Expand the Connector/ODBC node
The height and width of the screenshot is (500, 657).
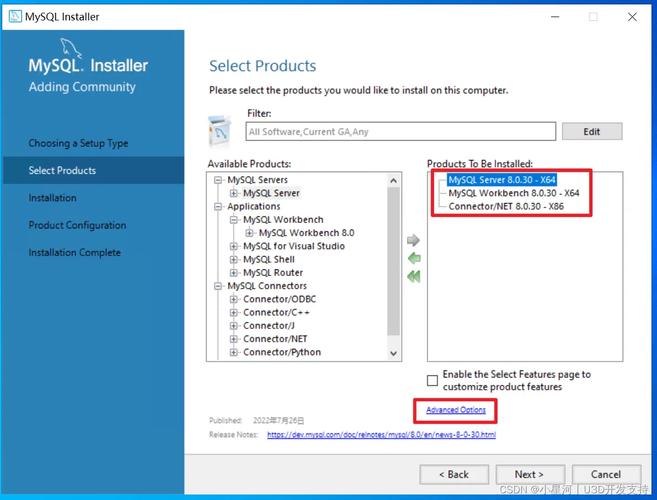(x=234, y=299)
